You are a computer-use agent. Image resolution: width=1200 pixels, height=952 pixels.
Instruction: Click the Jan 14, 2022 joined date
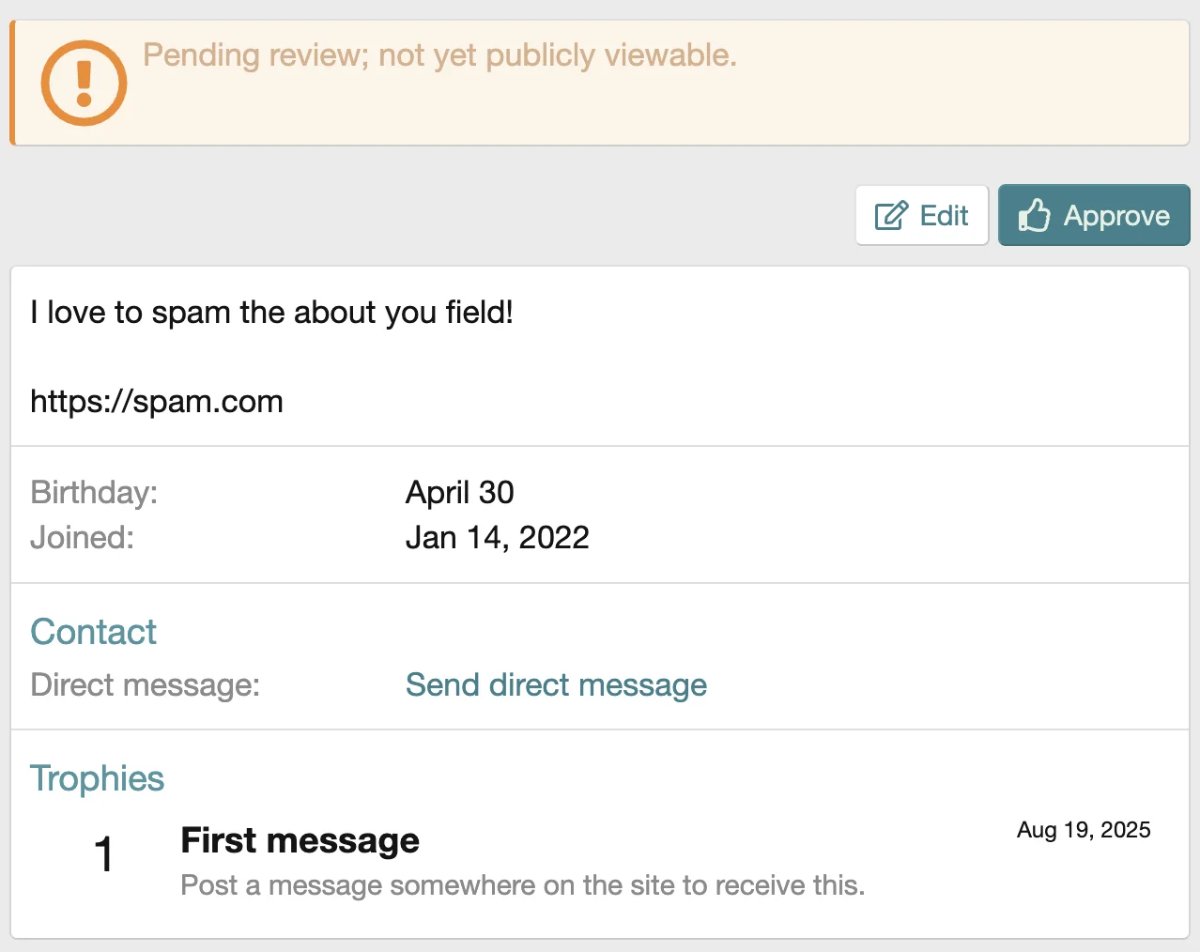coord(497,538)
